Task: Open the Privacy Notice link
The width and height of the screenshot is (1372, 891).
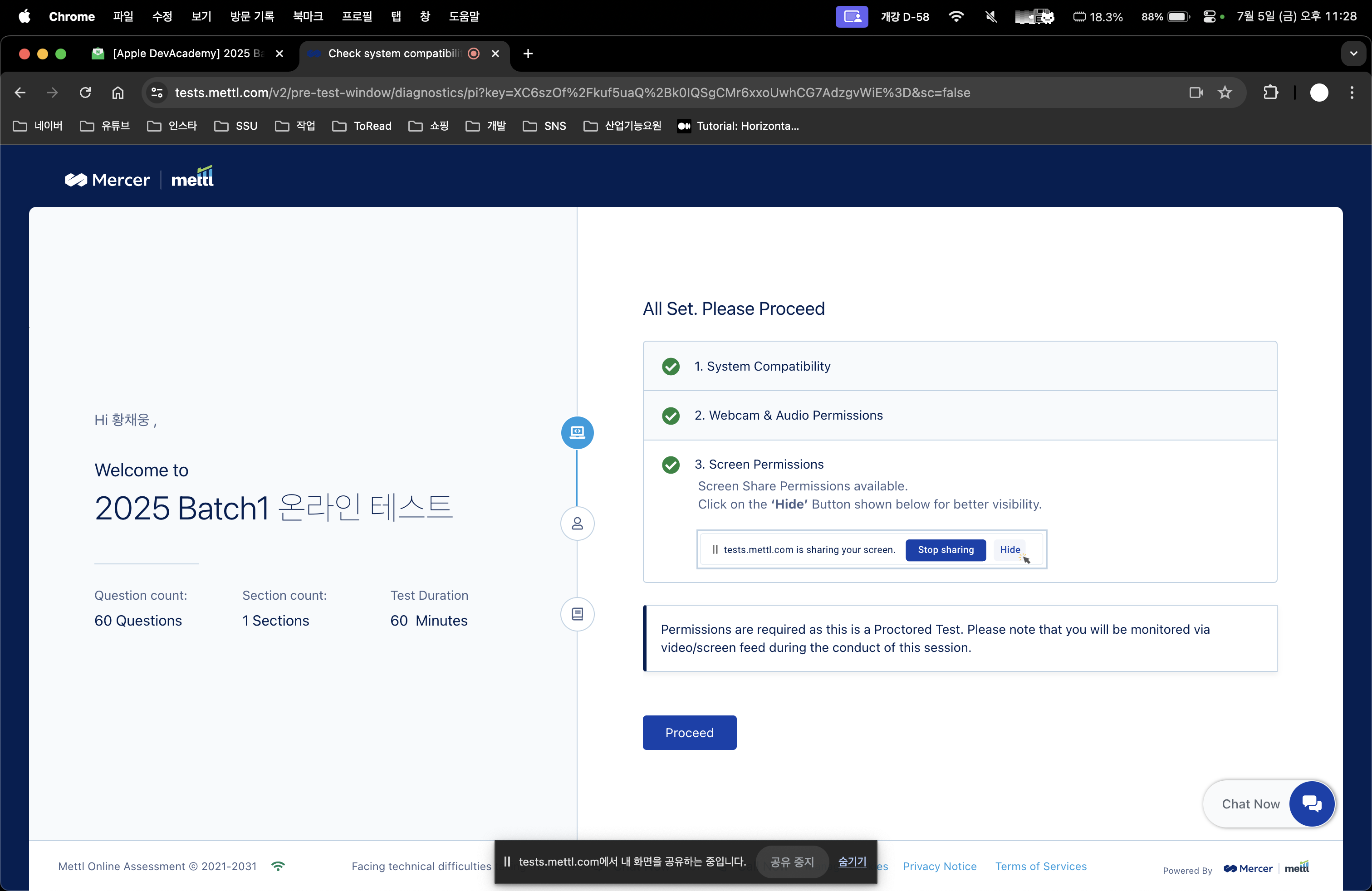Action: tap(940, 866)
